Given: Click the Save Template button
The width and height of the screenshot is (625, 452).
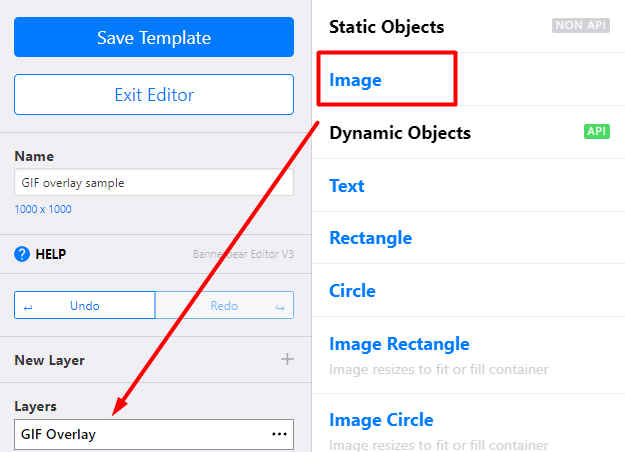Looking at the screenshot, I should 154,38.
